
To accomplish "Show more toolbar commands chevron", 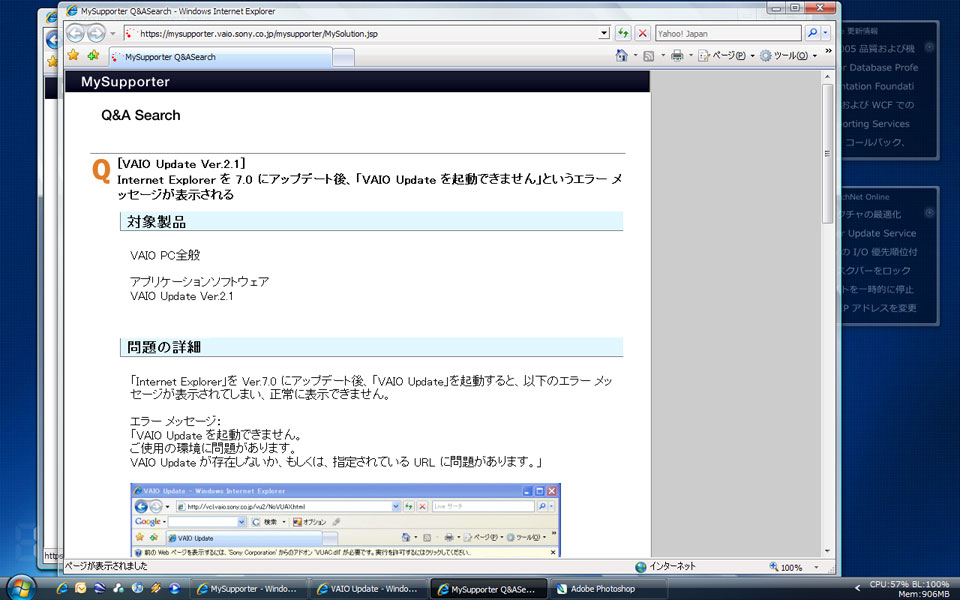I will [x=828, y=51].
